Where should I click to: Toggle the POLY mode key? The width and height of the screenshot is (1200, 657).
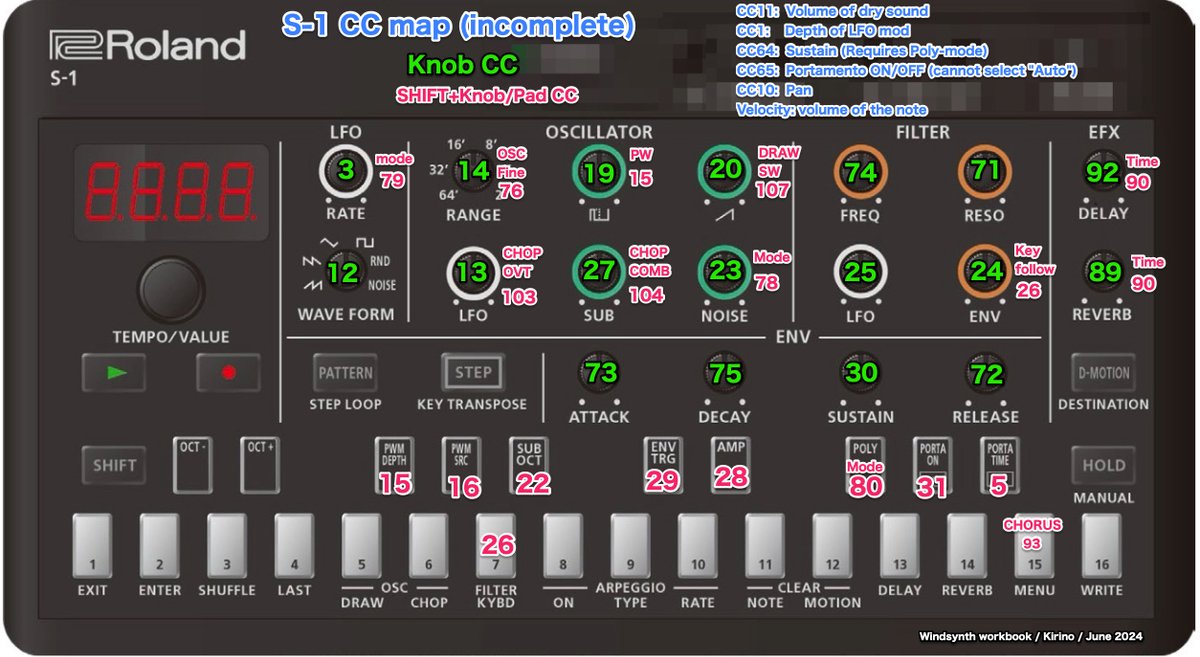(863, 464)
